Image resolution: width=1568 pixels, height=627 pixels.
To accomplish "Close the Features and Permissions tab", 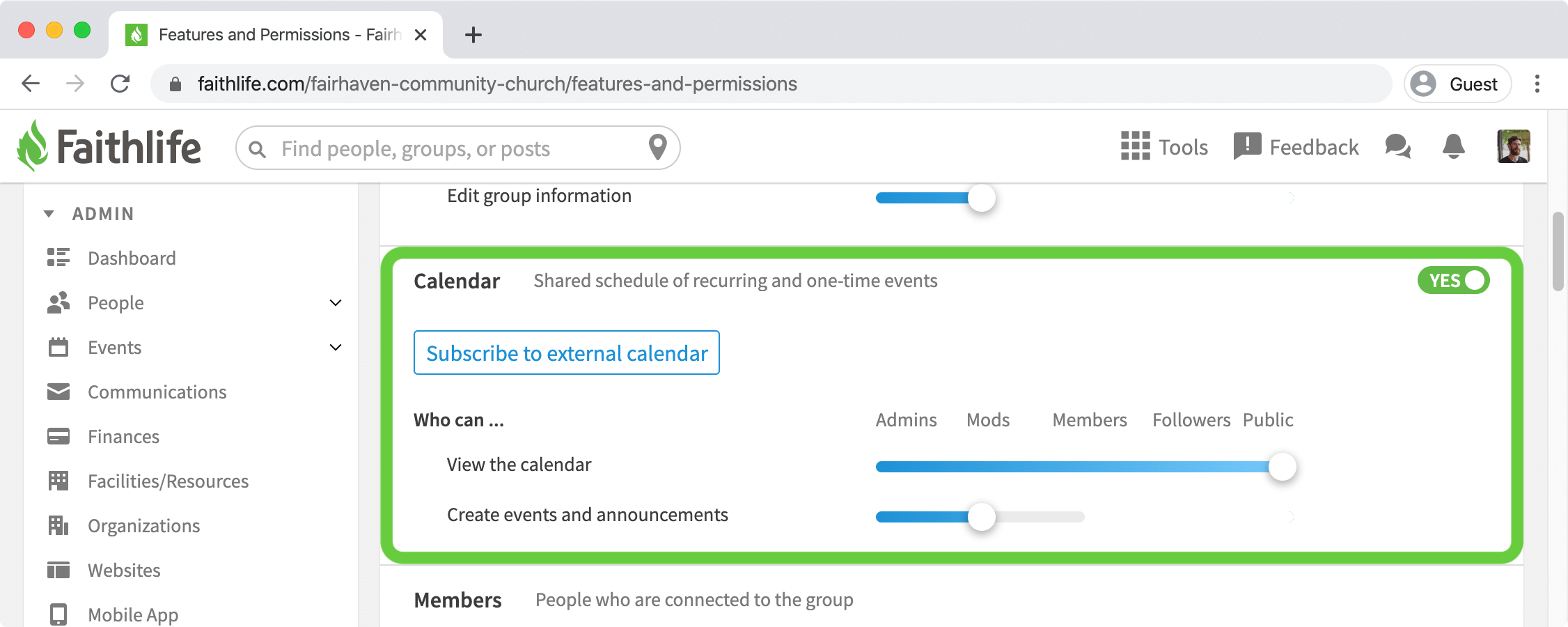I will click(421, 35).
